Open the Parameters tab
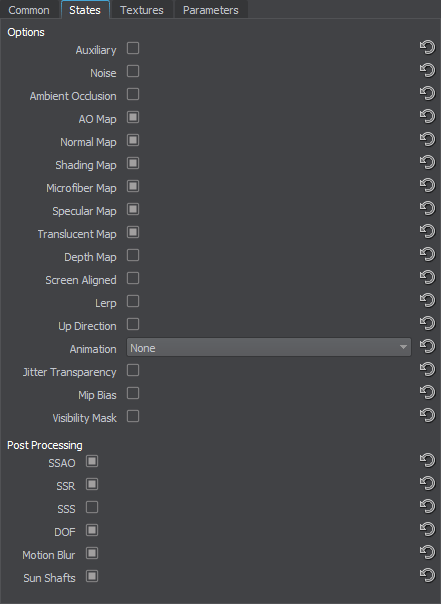This screenshot has width=441, height=604. (211, 10)
